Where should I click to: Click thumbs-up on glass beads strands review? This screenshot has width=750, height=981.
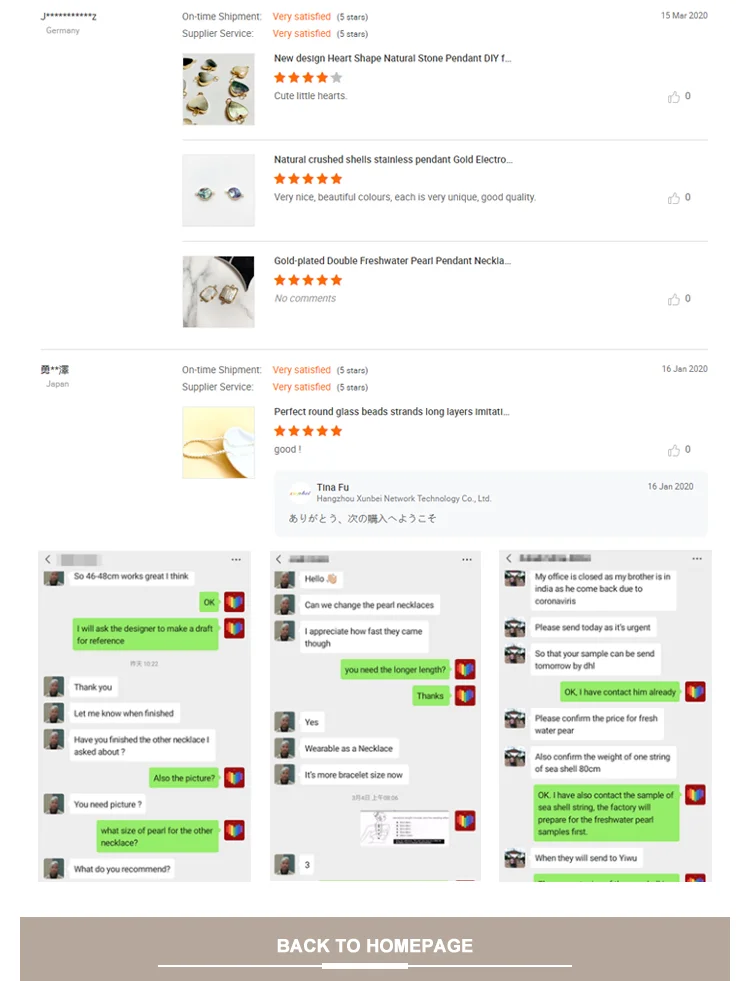[674, 450]
